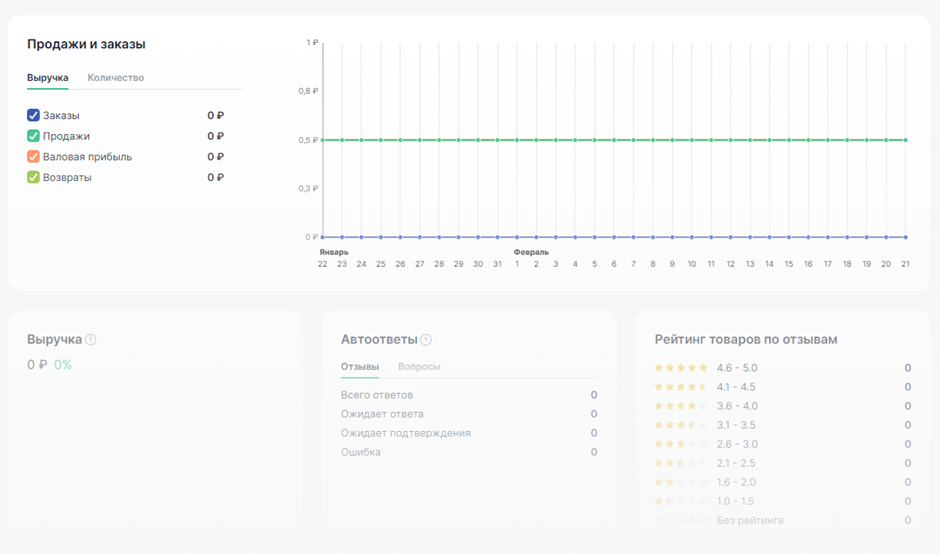Click the 0,3 ₽ axis label
Viewport: 940px width, 554px height.
(308, 188)
